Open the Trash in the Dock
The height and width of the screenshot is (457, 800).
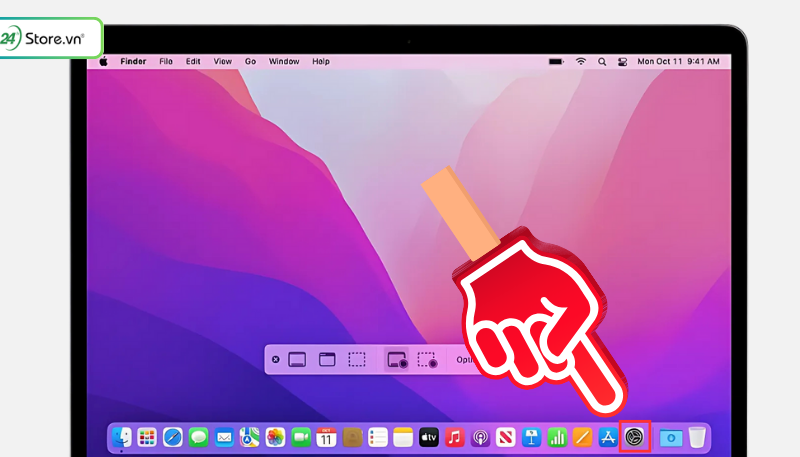pyautogui.click(x=697, y=437)
